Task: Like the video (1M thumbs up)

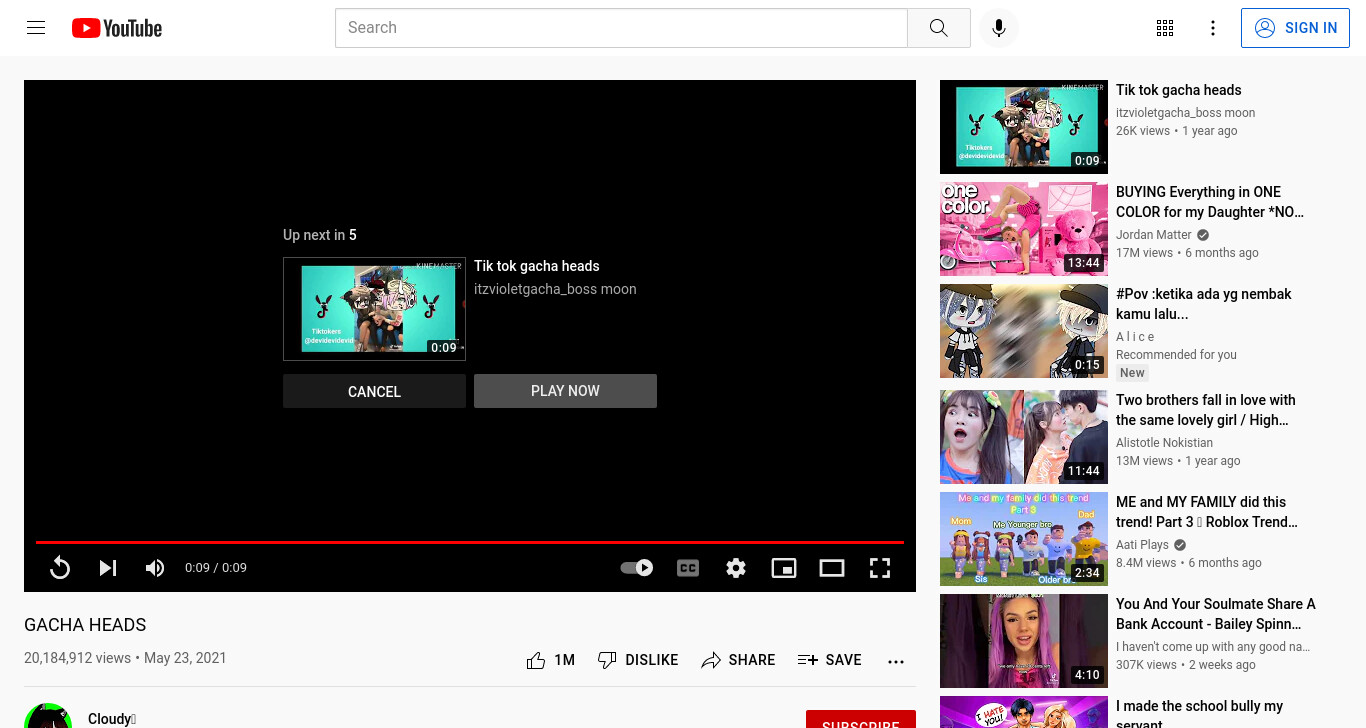Action: coord(550,660)
